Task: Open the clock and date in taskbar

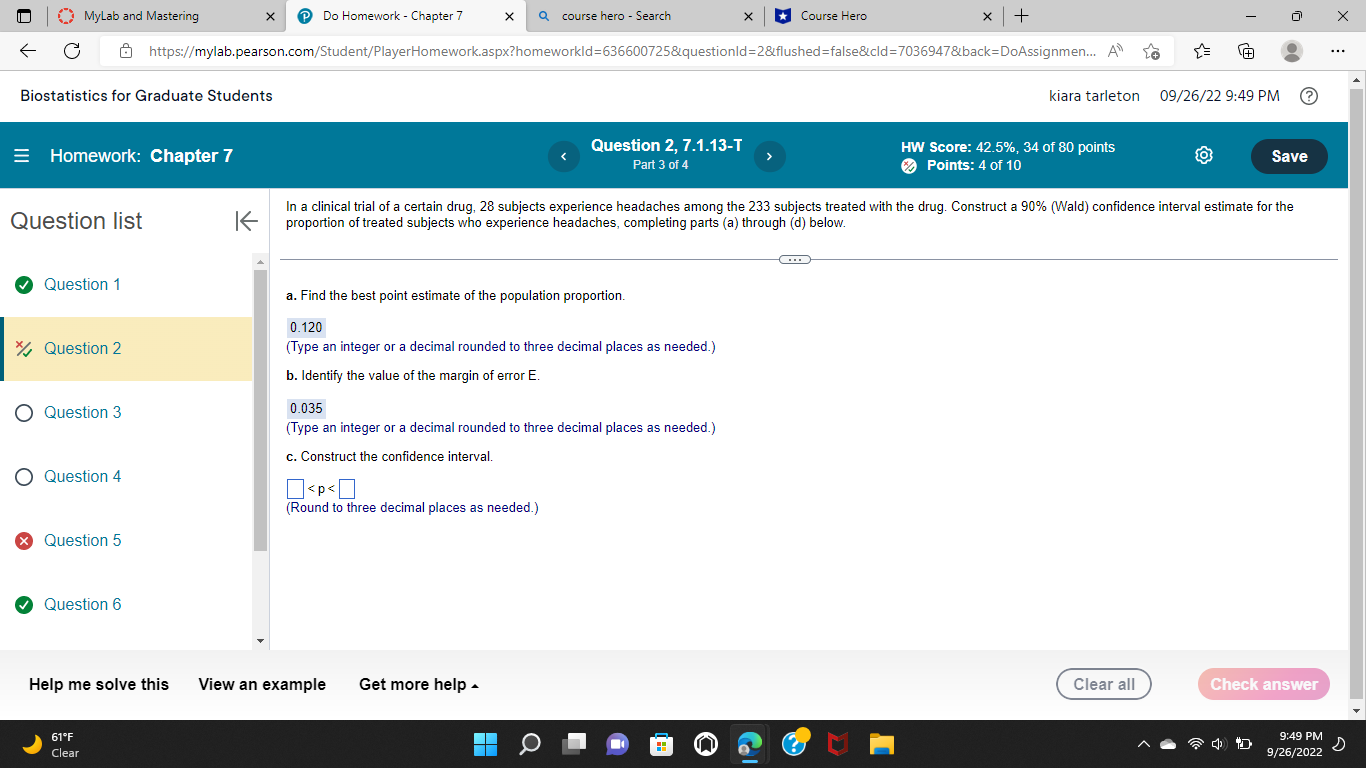Action: click(x=1294, y=744)
